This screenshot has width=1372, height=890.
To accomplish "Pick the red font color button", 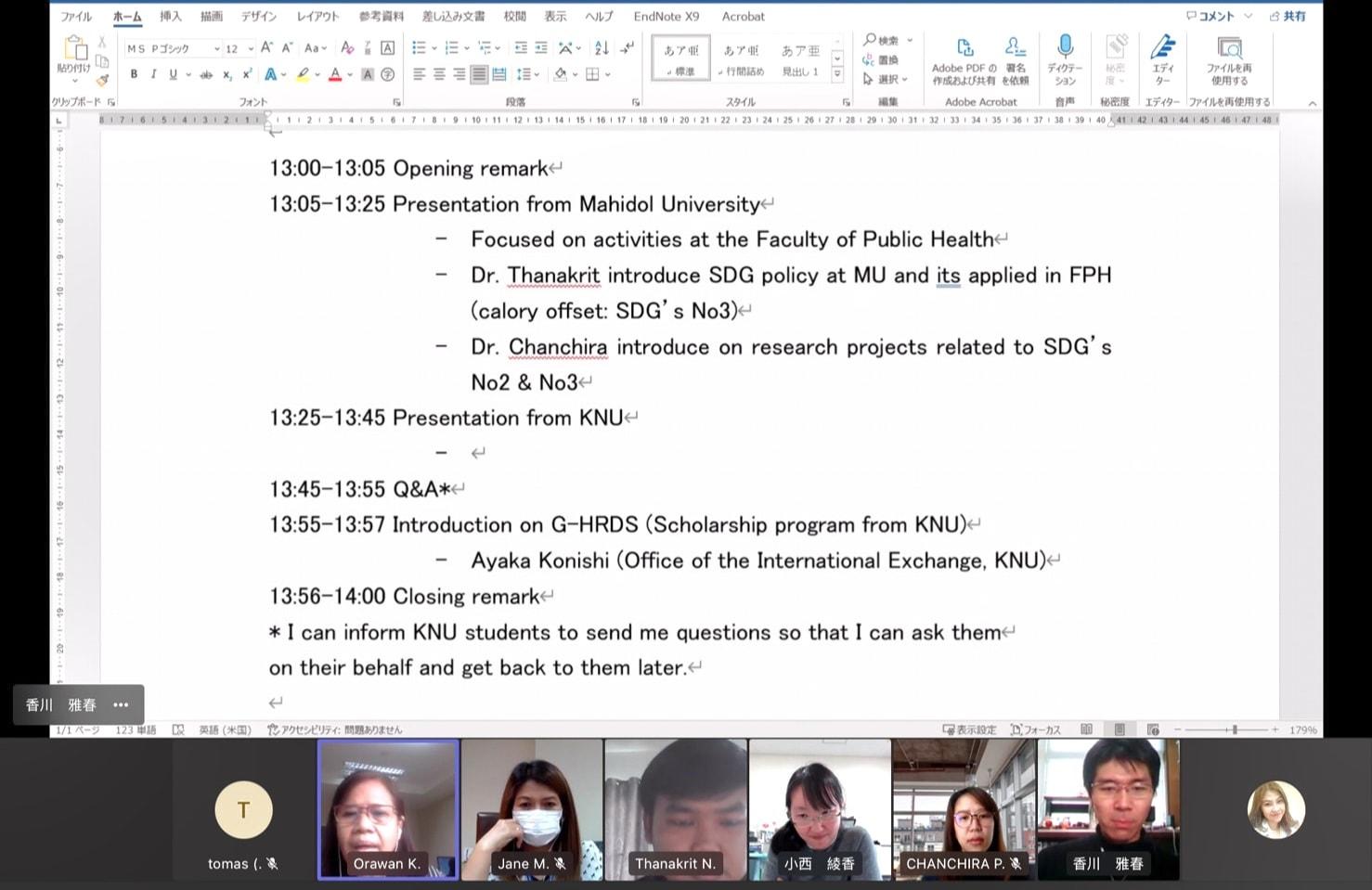I will (335, 74).
